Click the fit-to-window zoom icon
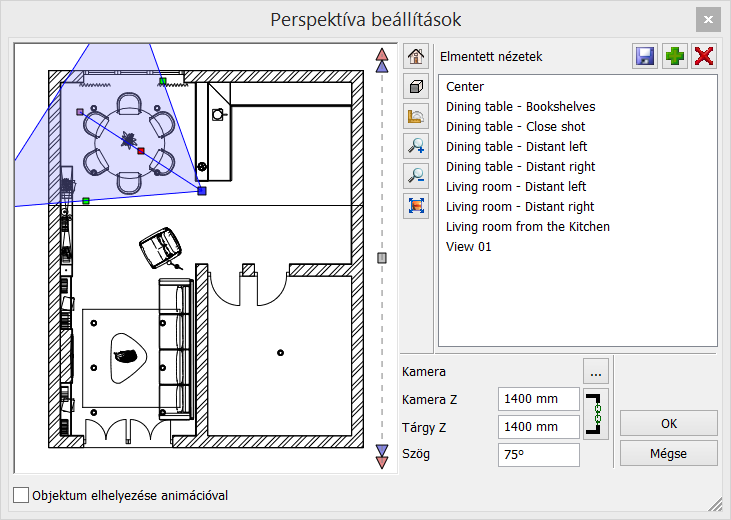The image size is (731, 520). (x=416, y=207)
